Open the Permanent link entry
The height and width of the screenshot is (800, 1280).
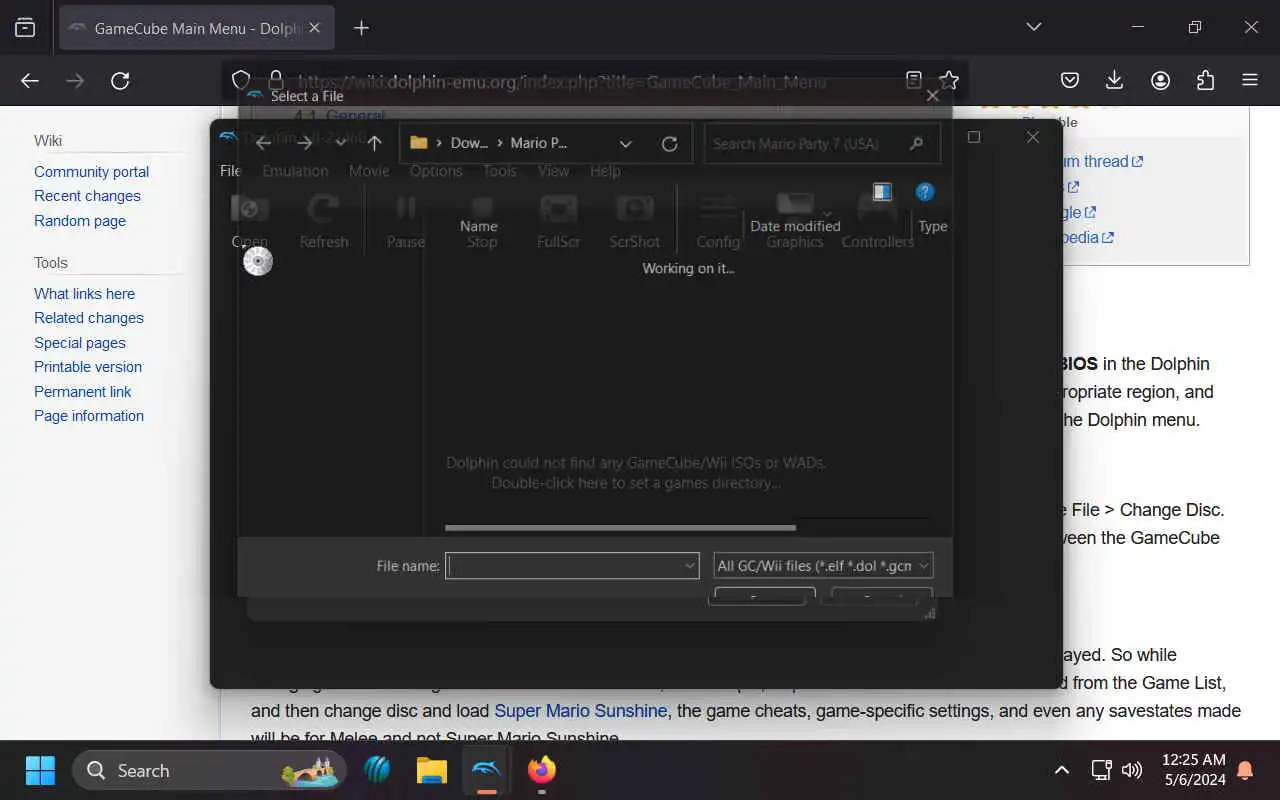pyautogui.click(x=83, y=392)
